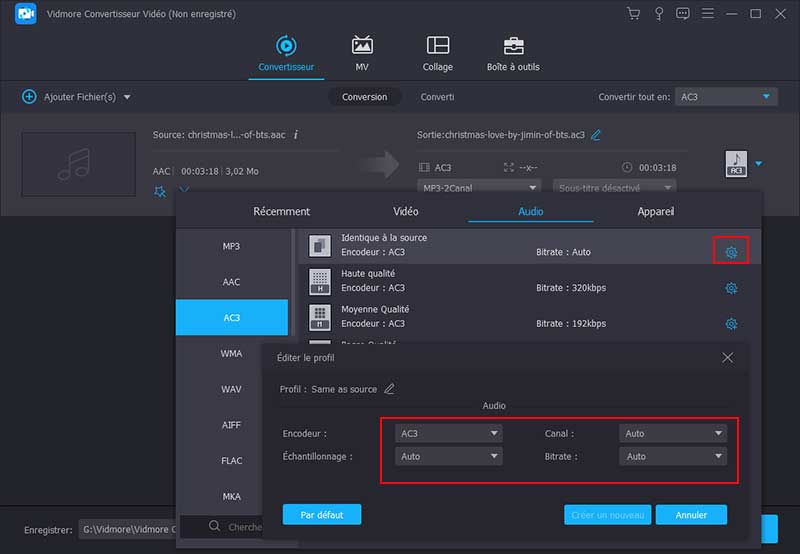The image size is (800, 554).
Task: Show source file info icon
Action: [296, 134]
